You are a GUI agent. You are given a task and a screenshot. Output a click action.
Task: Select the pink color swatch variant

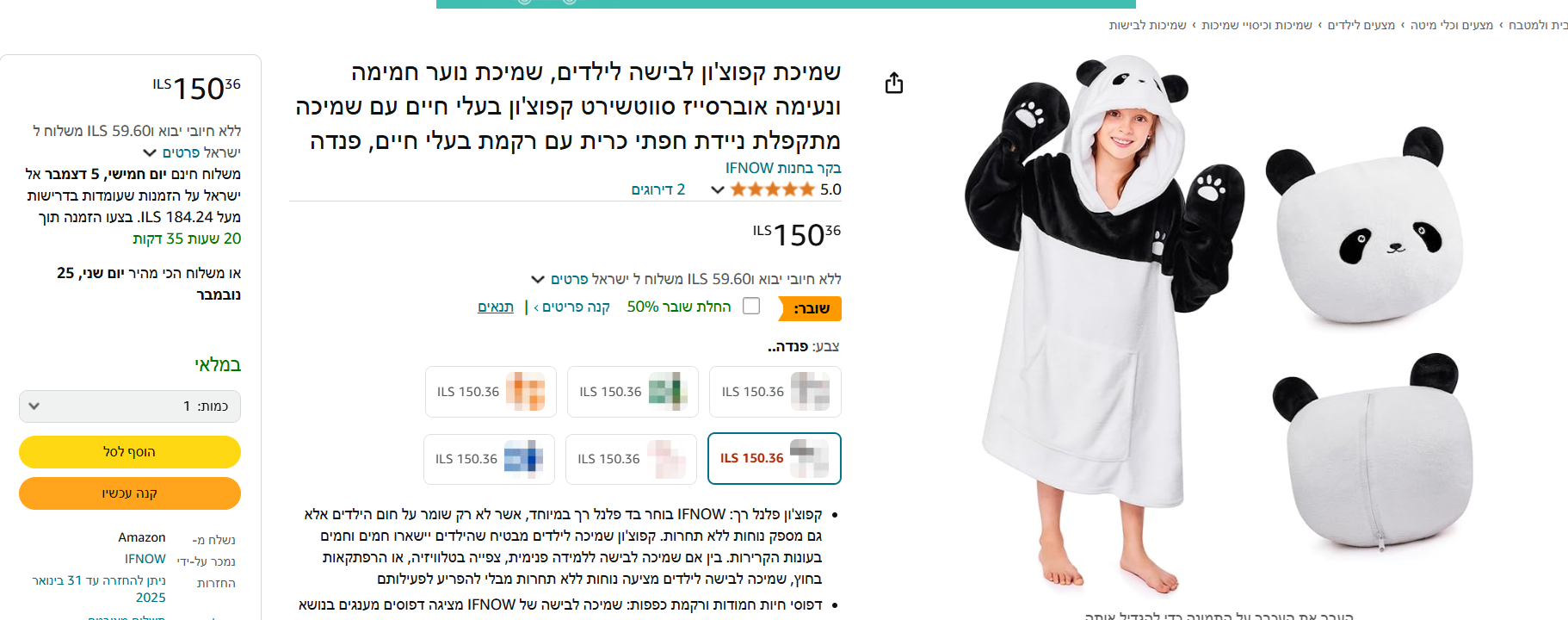pyautogui.click(x=631, y=459)
